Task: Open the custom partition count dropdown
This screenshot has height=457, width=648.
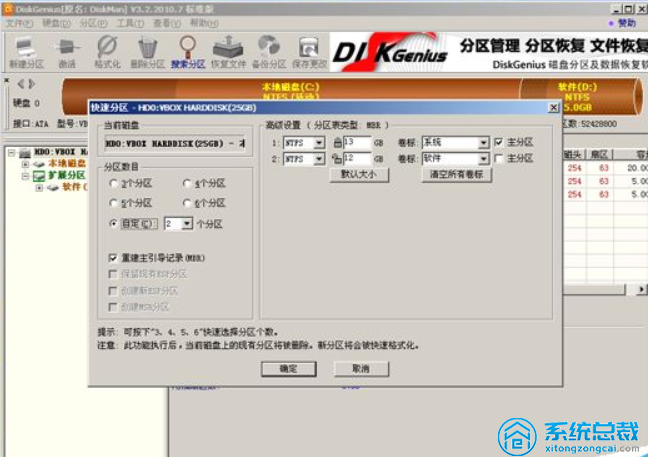Action: [187, 224]
